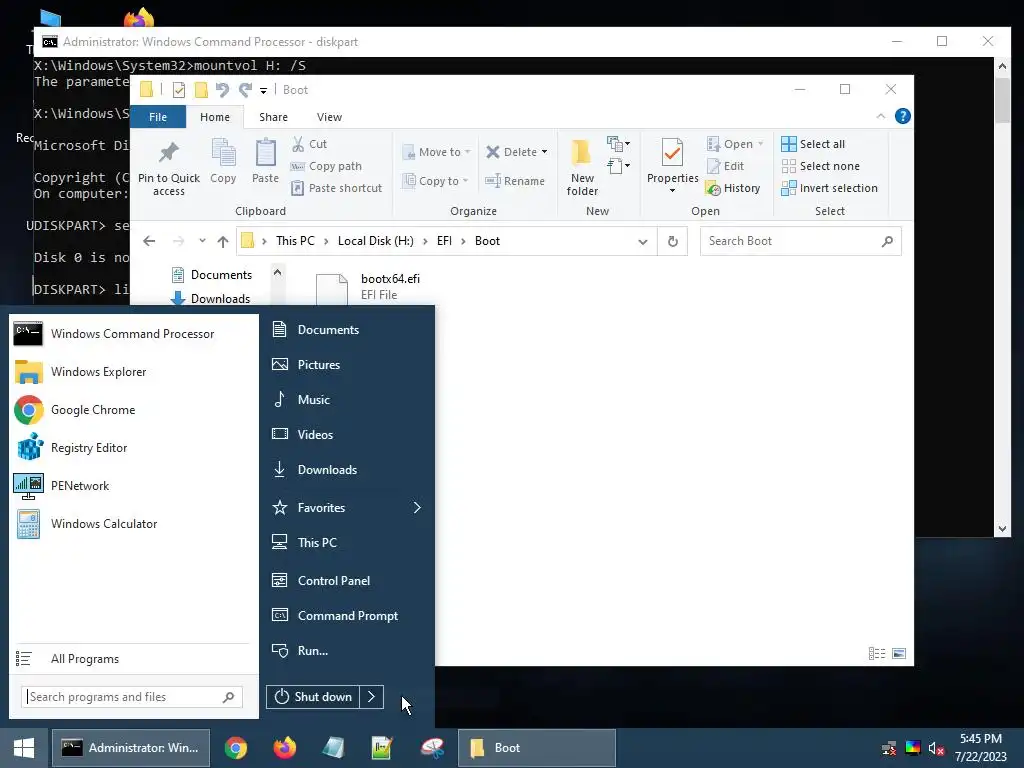Click the Search Boot field

pos(801,241)
